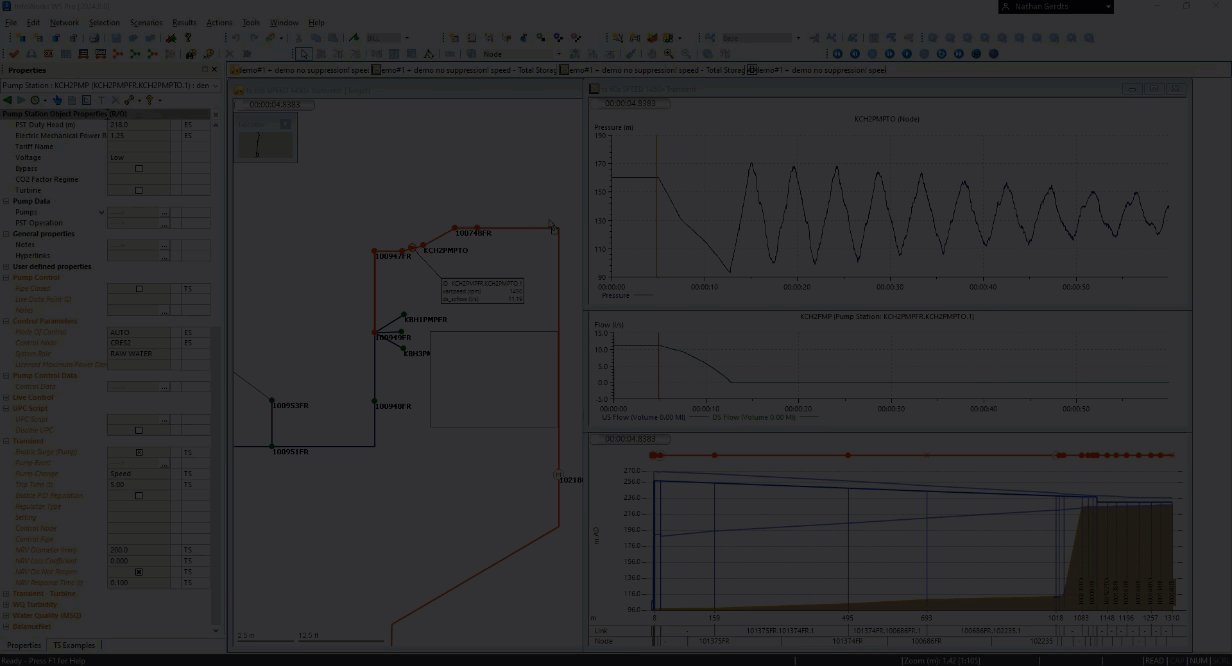Click the network map timestamp 00:00:04.8383 field

pyautogui.click(x=274, y=104)
